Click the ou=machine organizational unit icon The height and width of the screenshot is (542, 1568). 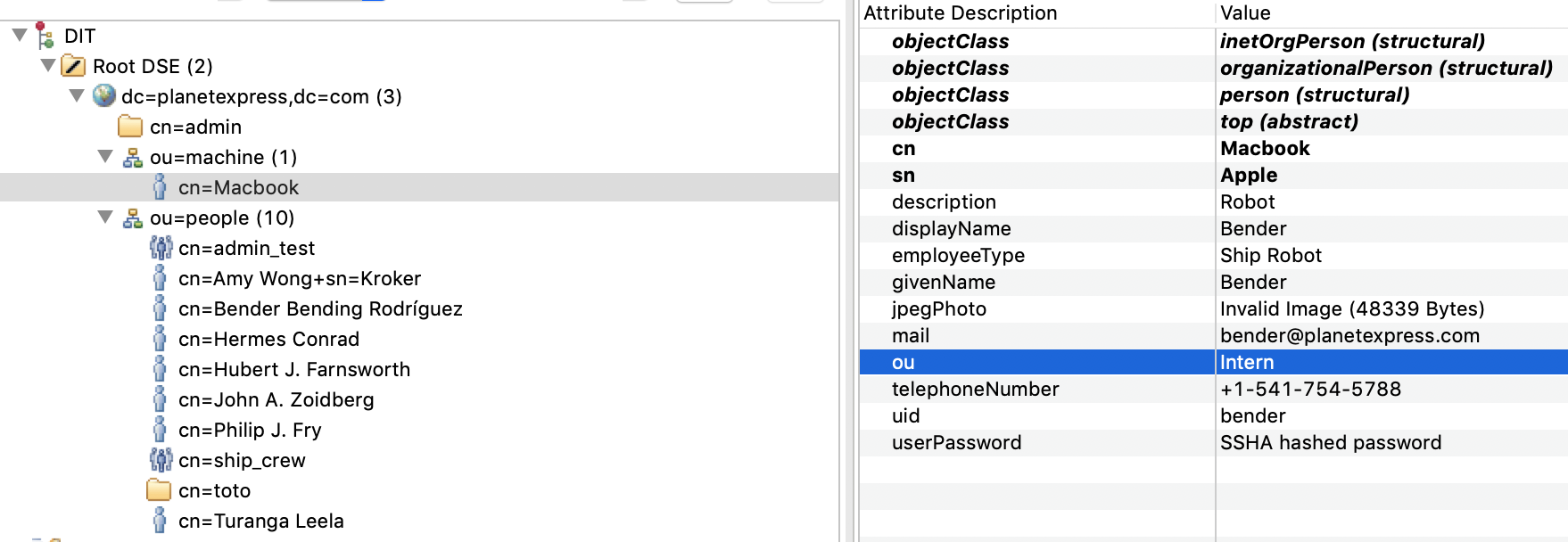coord(133,158)
